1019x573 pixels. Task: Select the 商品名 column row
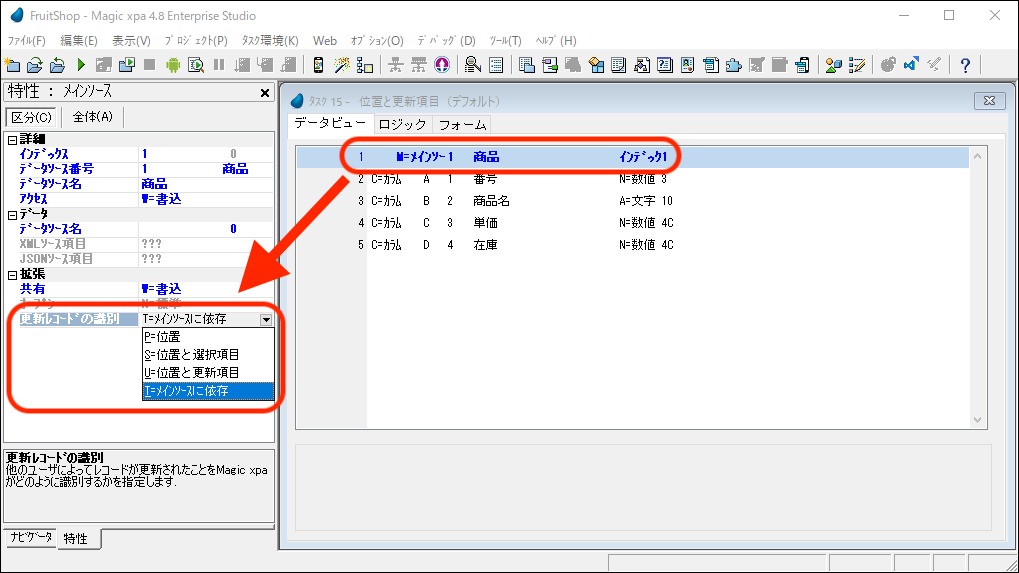coord(490,201)
